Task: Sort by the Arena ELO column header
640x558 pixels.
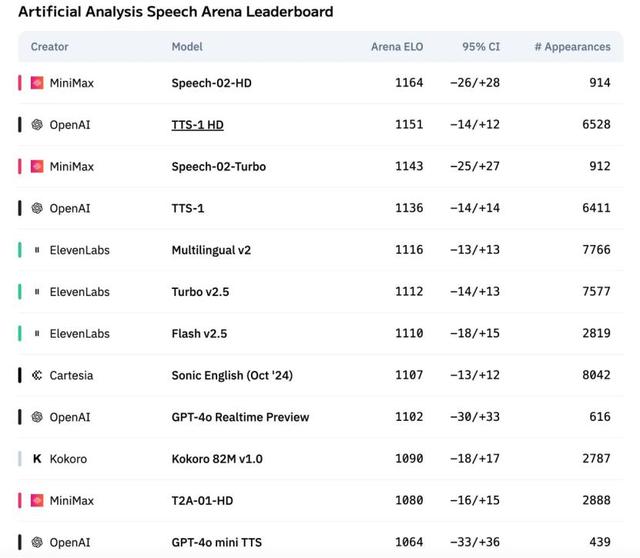Action: pyautogui.click(x=397, y=47)
